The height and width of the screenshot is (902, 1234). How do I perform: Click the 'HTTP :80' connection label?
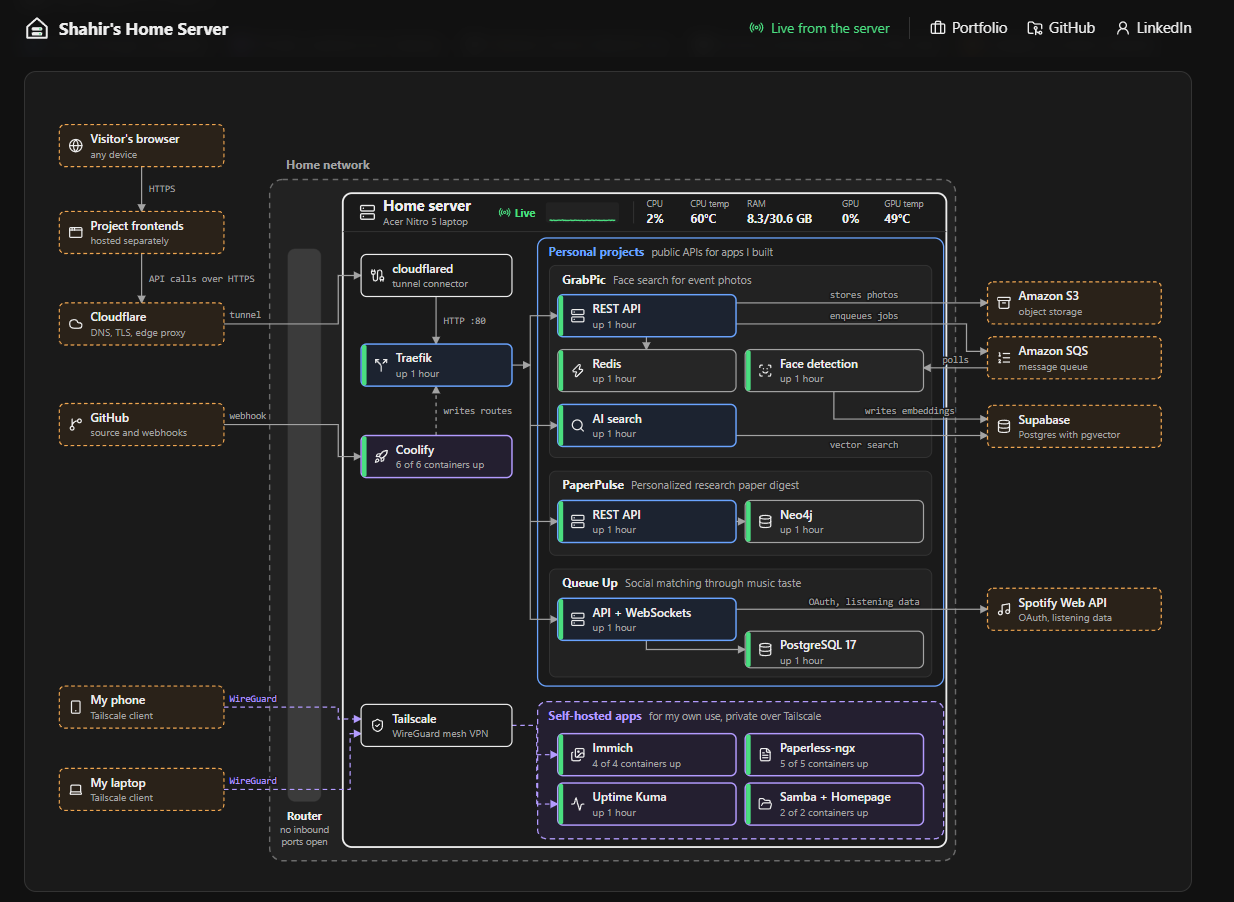[x=464, y=321]
